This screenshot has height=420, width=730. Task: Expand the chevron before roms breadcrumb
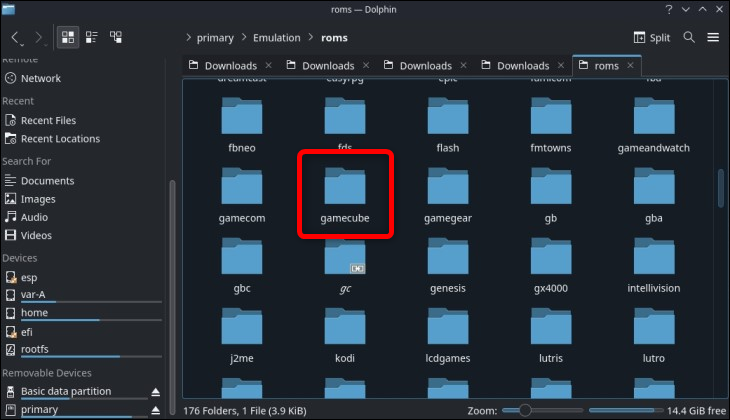point(311,37)
